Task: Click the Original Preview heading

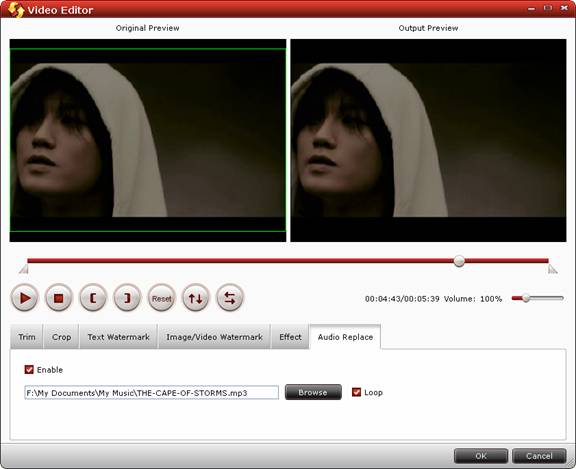Action: pos(147,28)
